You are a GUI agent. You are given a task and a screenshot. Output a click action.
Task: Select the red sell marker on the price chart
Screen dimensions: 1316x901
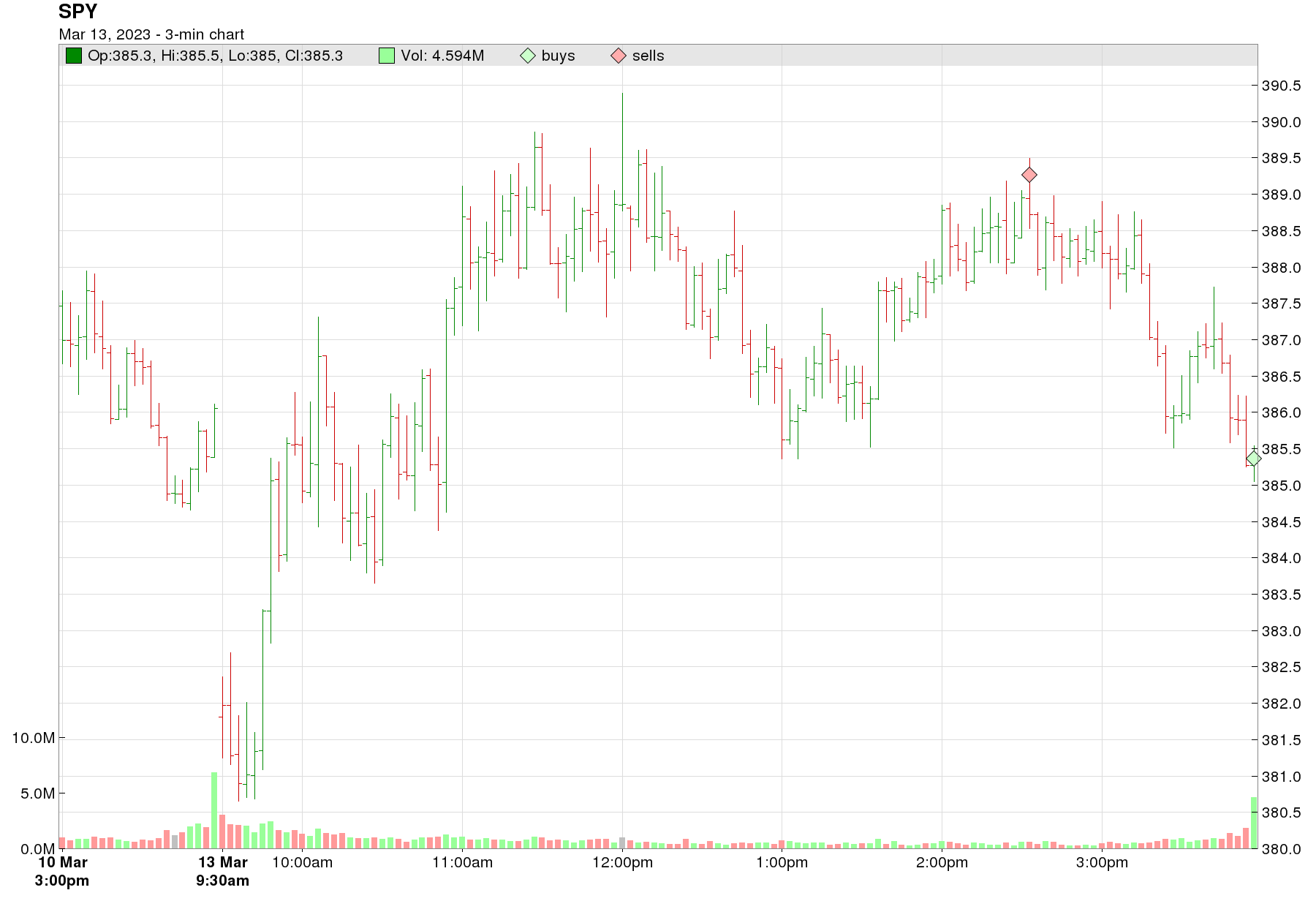tap(1029, 175)
